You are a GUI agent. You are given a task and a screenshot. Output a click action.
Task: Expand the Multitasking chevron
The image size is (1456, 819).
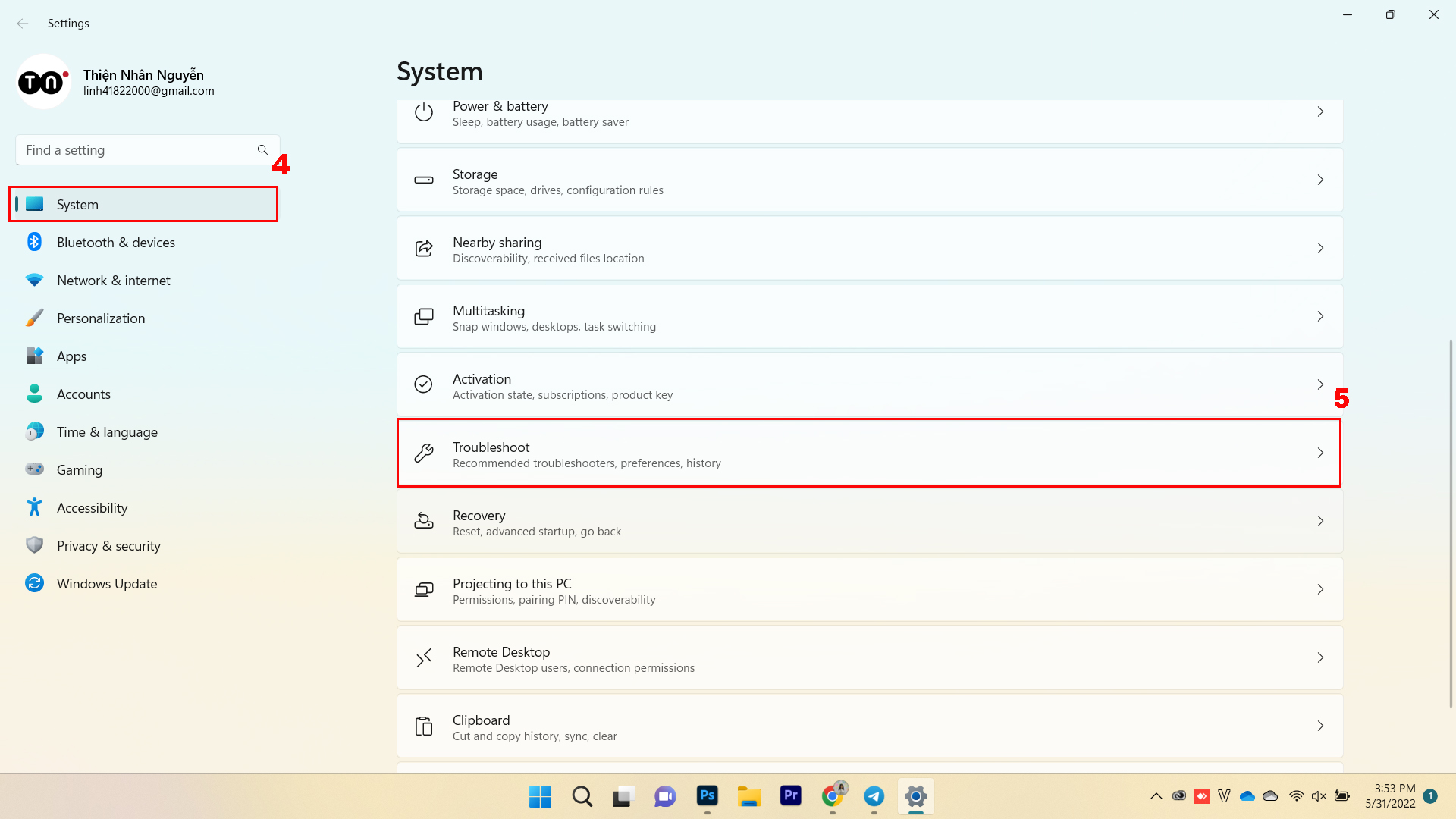point(1320,316)
